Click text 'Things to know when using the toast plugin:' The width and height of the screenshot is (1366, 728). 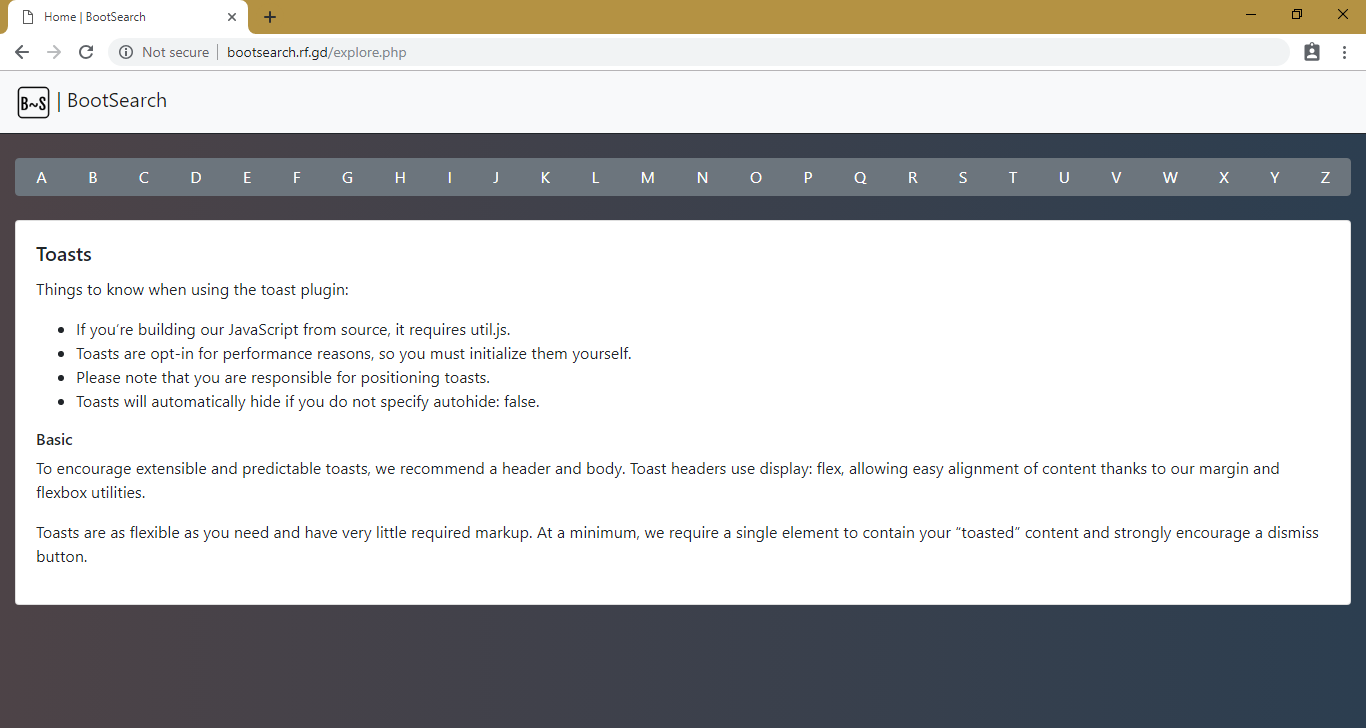coord(192,290)
